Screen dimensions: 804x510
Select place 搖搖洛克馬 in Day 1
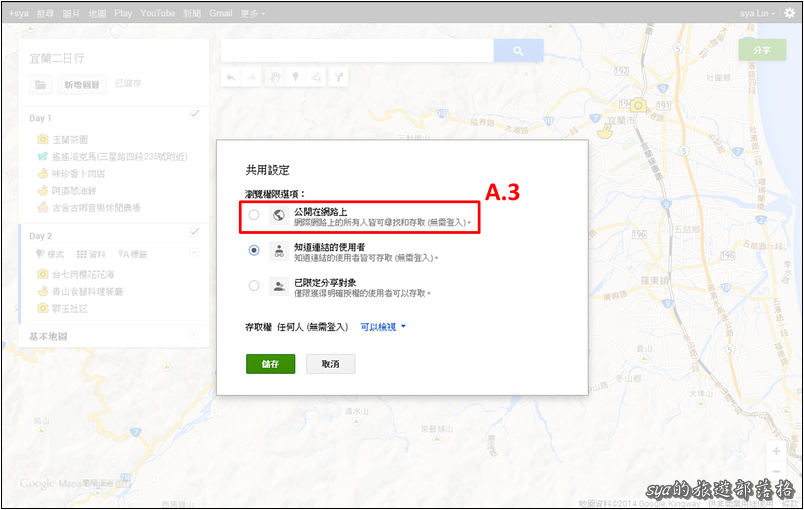(x=120, y=156)
